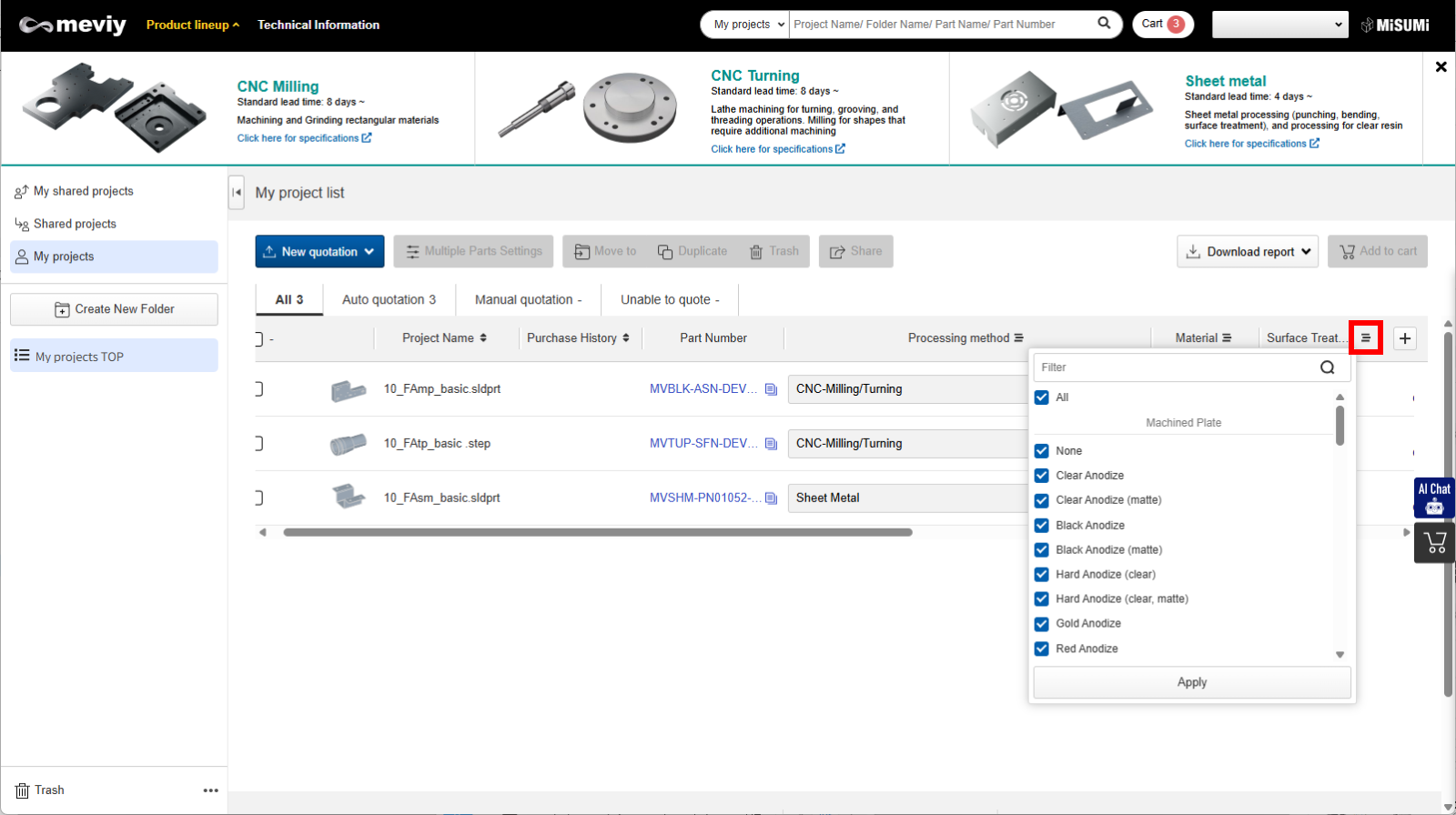Viewport: 1456px width, 815px height.
Task: Uncheck the Gold Anodize checkbox
Action: coord(1042,624)
